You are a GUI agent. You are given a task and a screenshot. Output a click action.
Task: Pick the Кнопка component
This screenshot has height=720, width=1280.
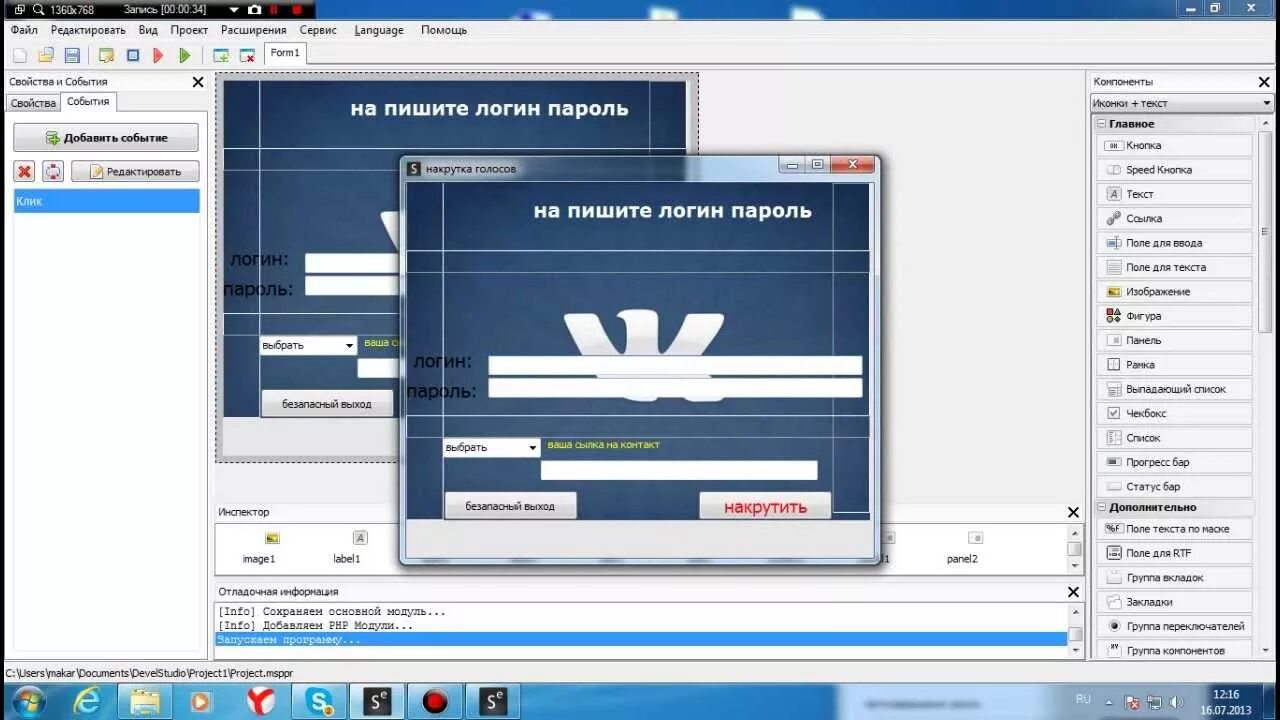1175,145
